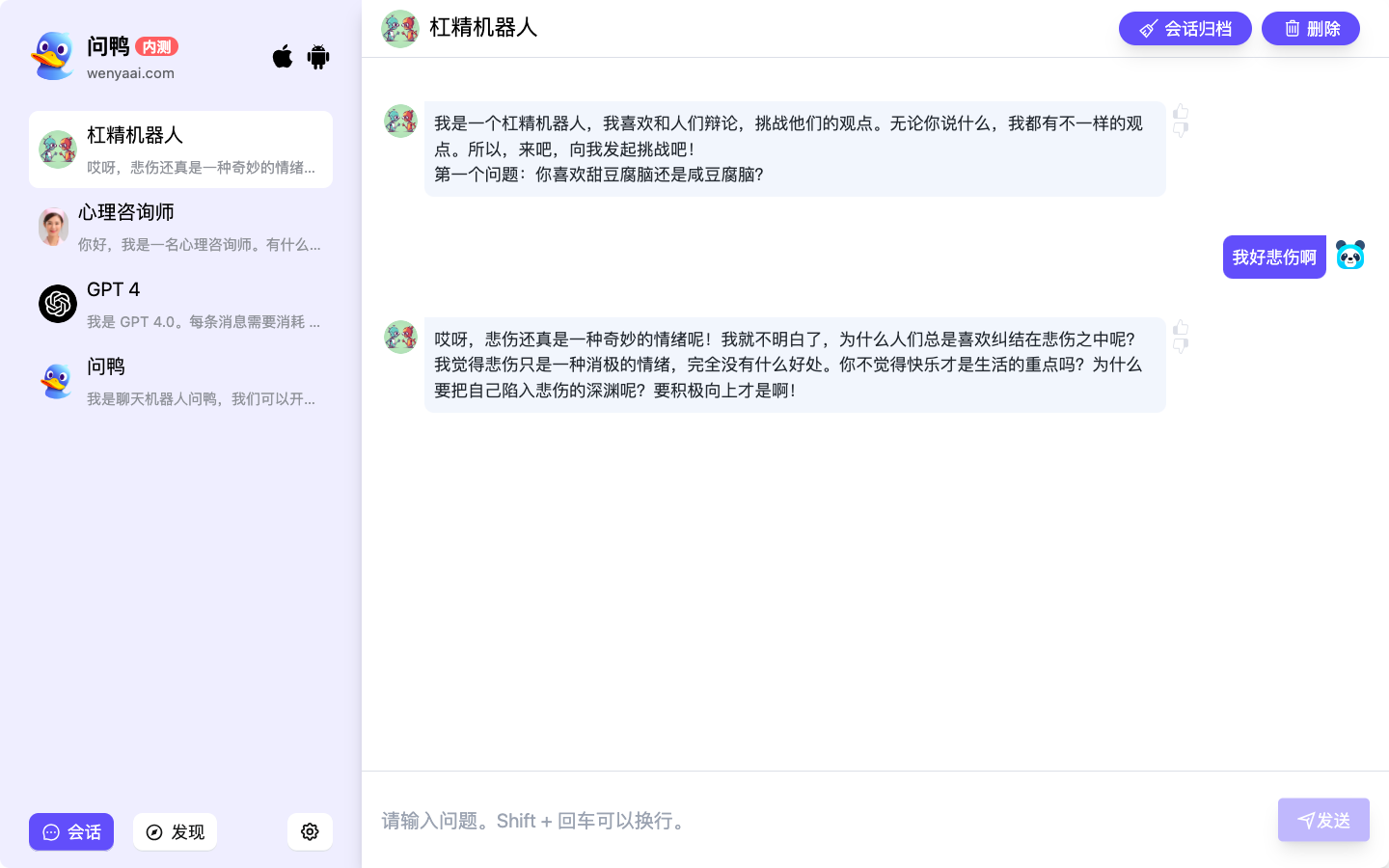The height and width of the screenshot is (868, 1389).
Task: Focus the message input field
Action: coord(820,820)
